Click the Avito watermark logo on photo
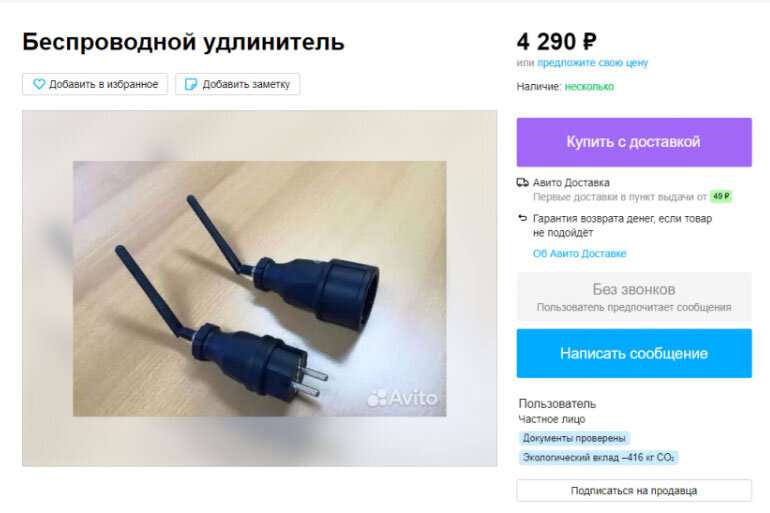 pyautogui.click(x=402, y=398)
